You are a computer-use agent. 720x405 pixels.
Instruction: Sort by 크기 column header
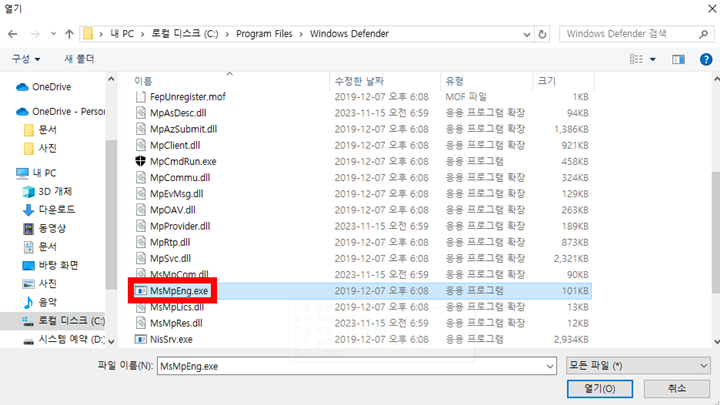click(x=546, y=81)
